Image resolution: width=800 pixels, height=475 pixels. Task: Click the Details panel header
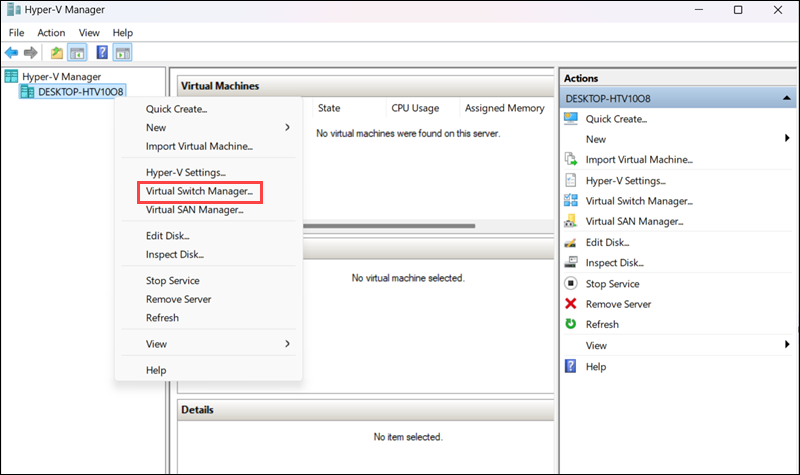(365, 410)
